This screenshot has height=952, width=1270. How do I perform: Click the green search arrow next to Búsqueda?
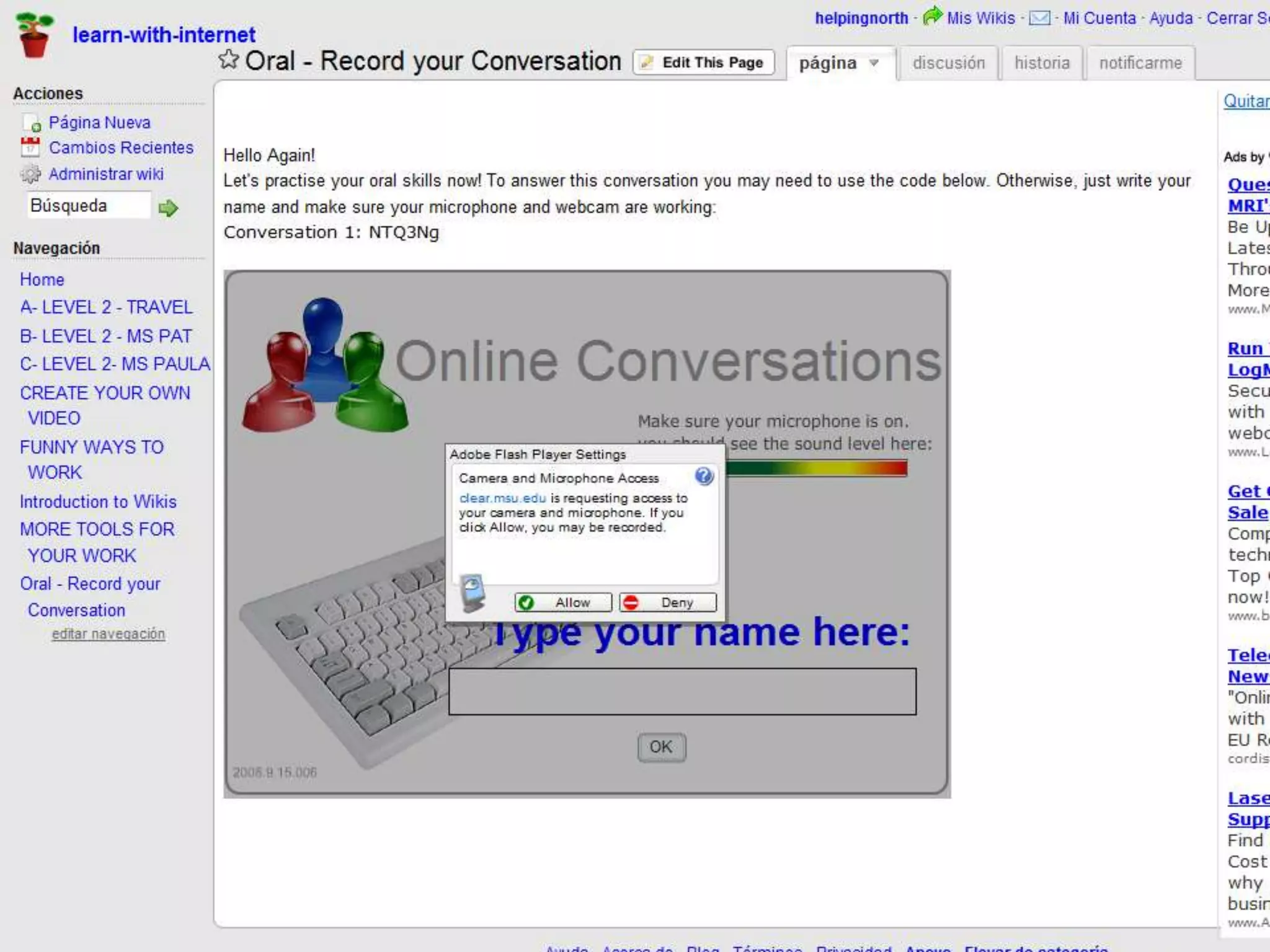point(168,208)
